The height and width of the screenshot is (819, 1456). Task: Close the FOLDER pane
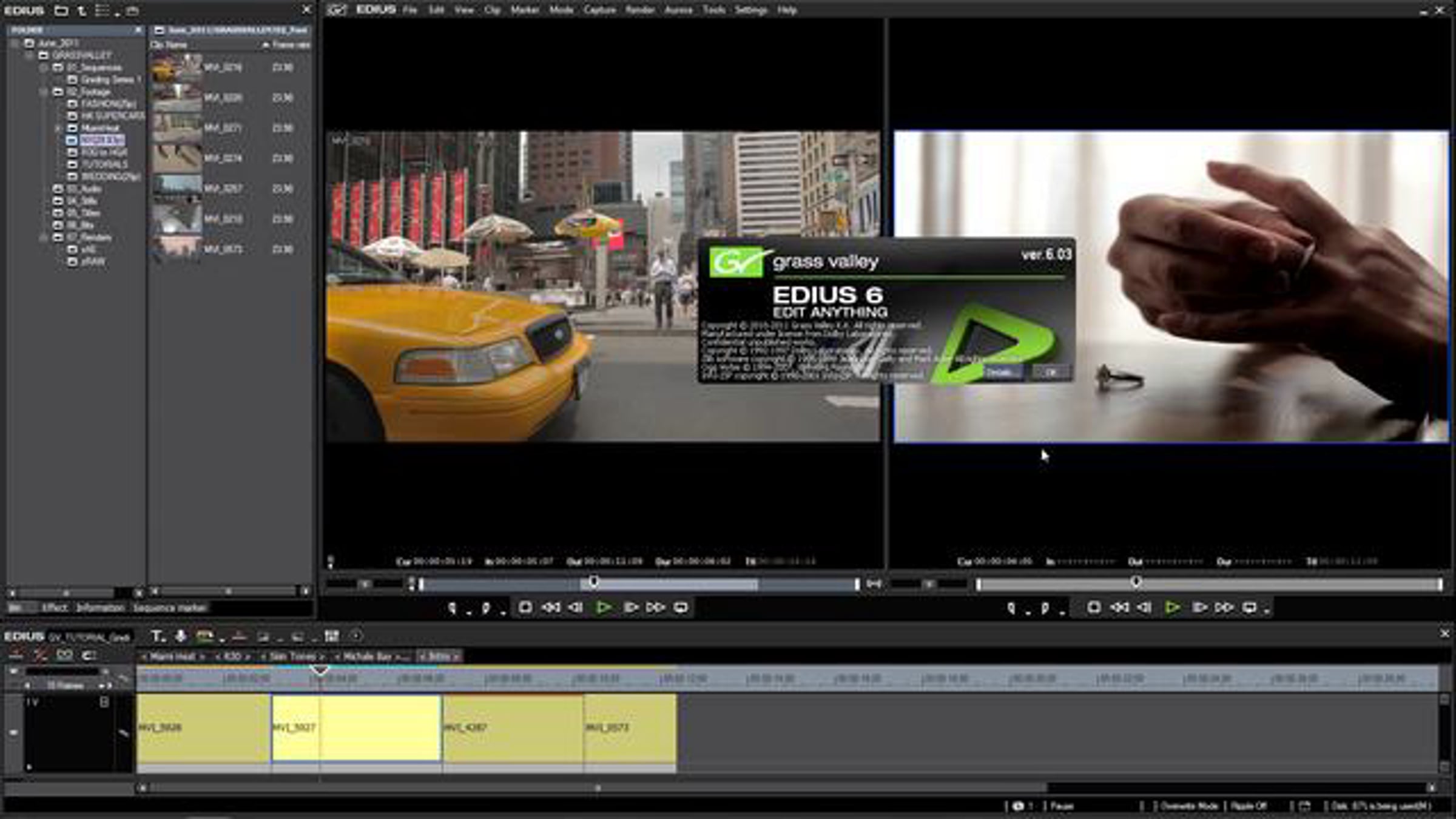pos(138,30)
